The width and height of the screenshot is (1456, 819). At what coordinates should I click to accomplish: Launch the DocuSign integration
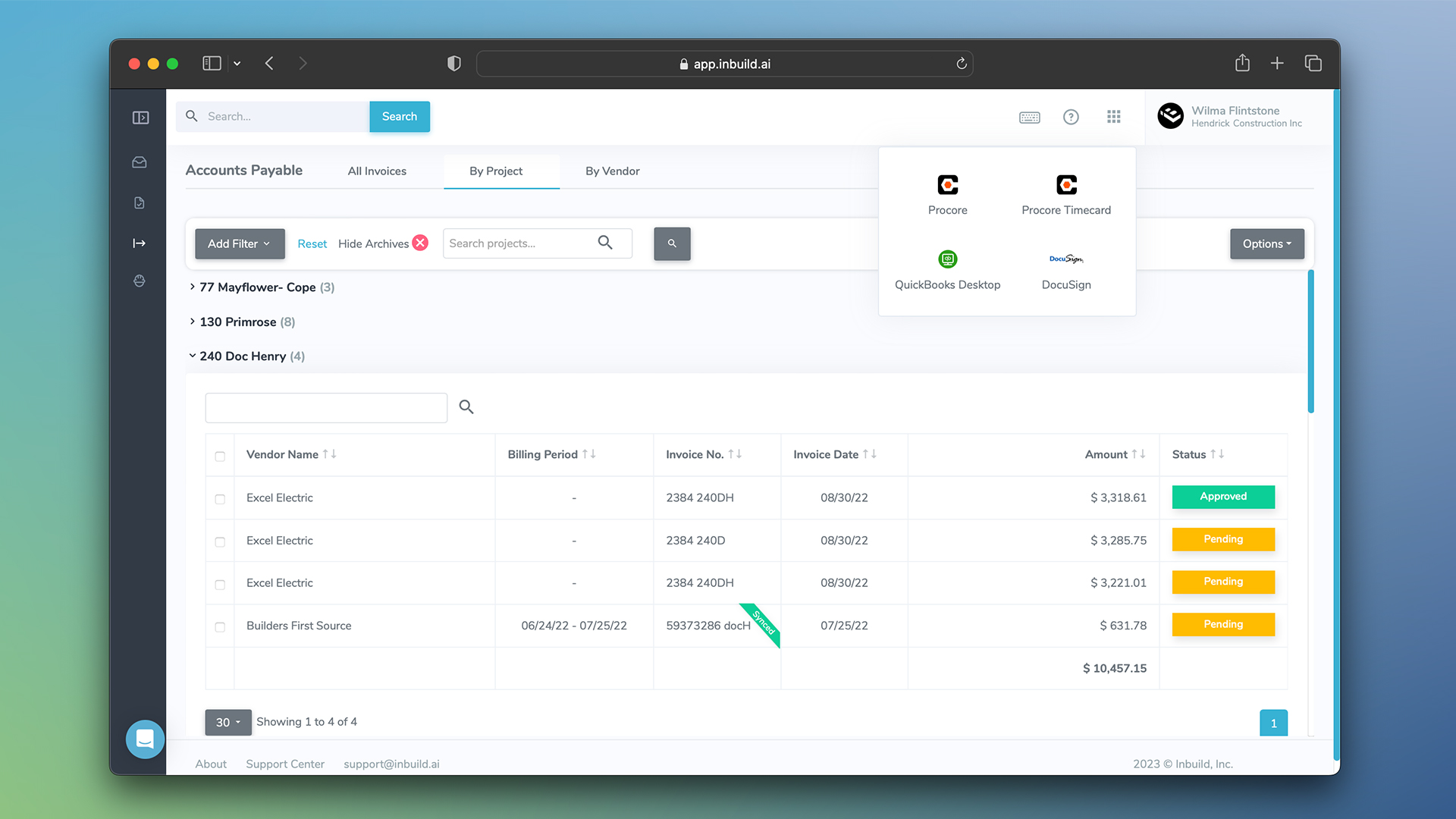(x=1066, y=269)
